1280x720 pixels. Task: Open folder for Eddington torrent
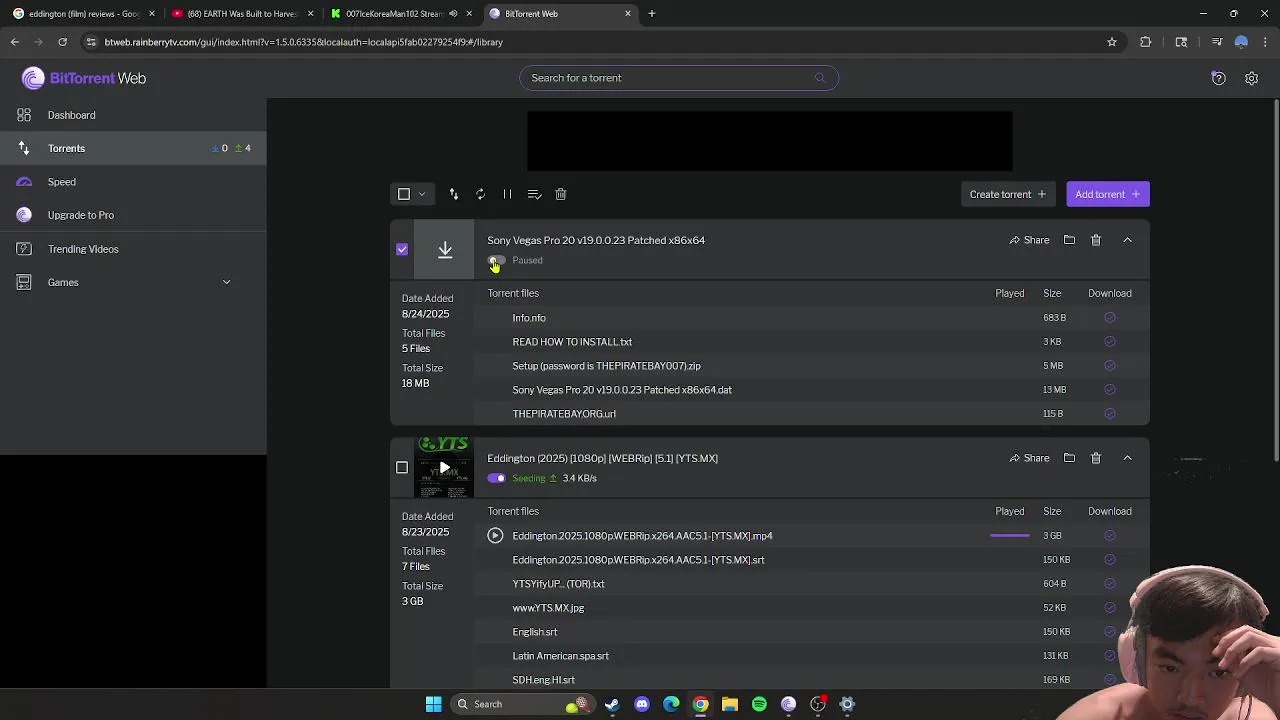1069,458
